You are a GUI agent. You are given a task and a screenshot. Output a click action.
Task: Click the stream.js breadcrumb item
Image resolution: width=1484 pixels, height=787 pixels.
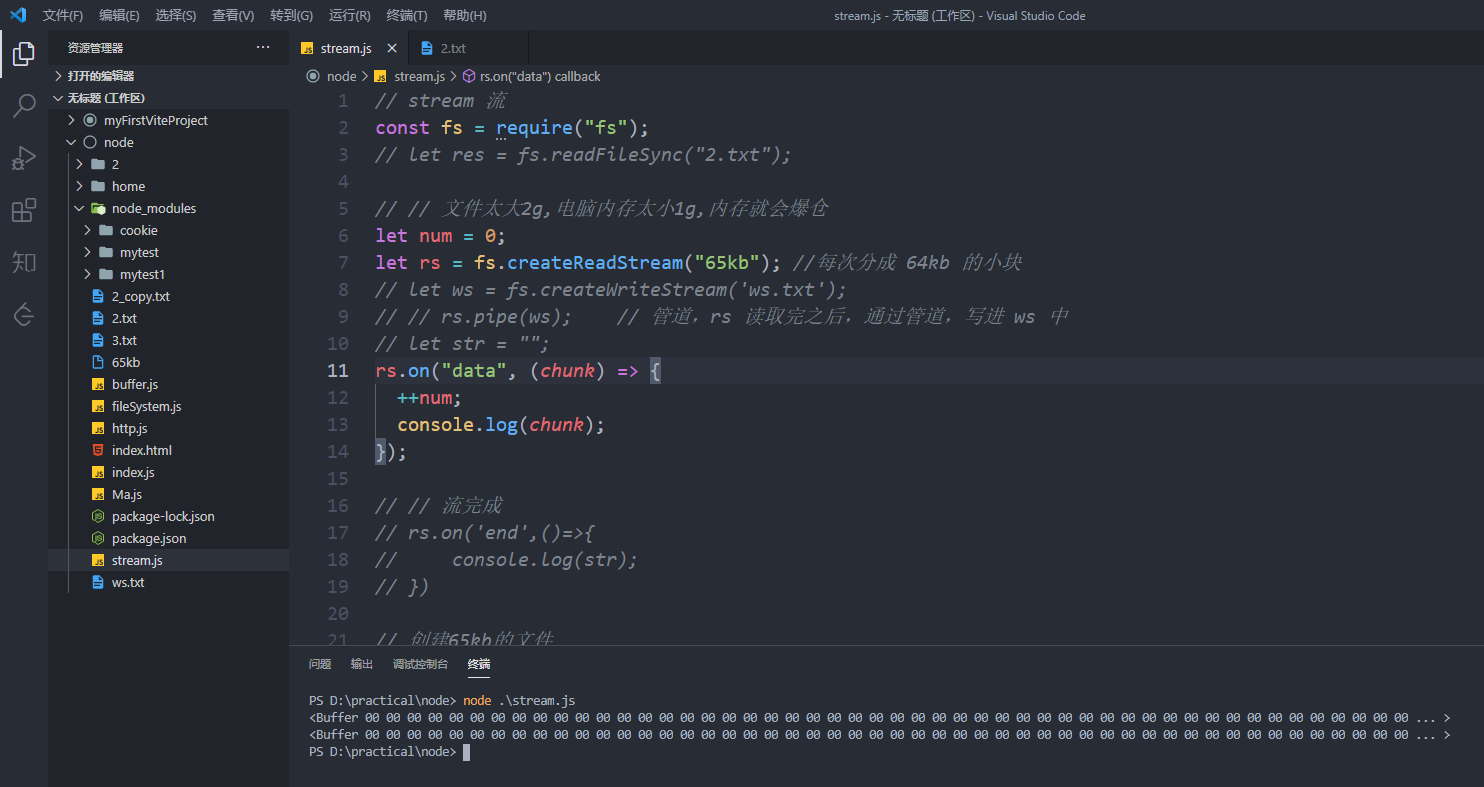point(419,76)
